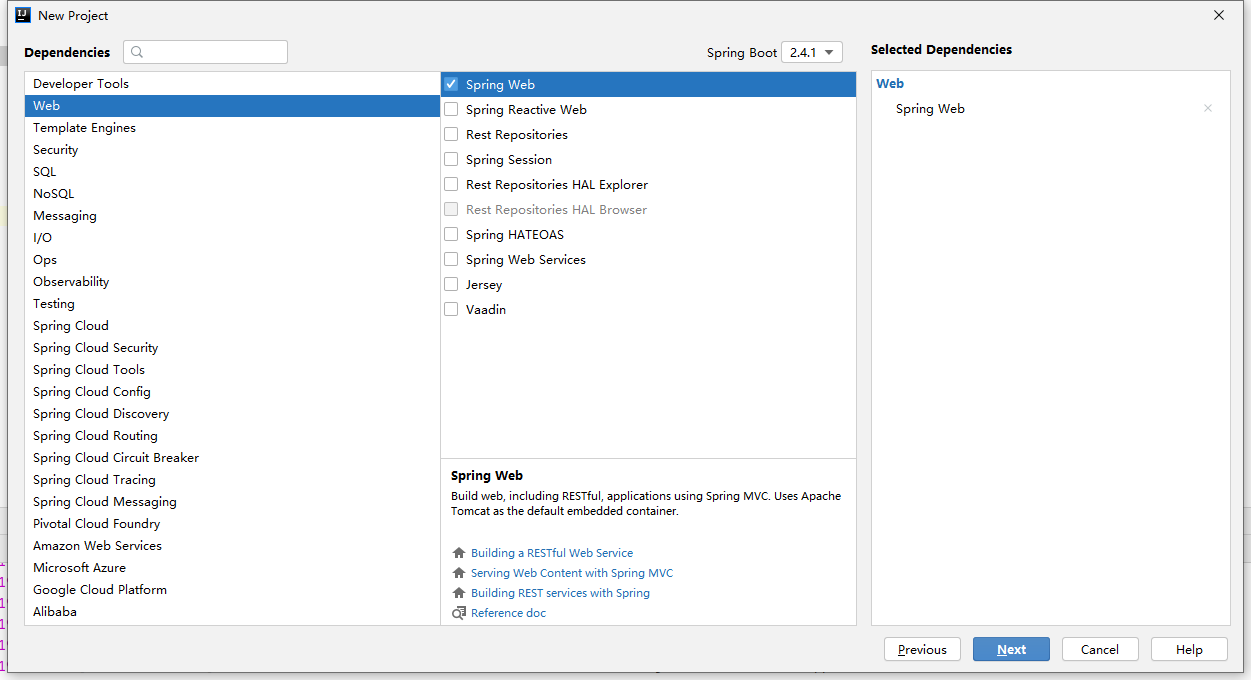Check the Spring HATEOAS checkbox

(x=451, y=235)
